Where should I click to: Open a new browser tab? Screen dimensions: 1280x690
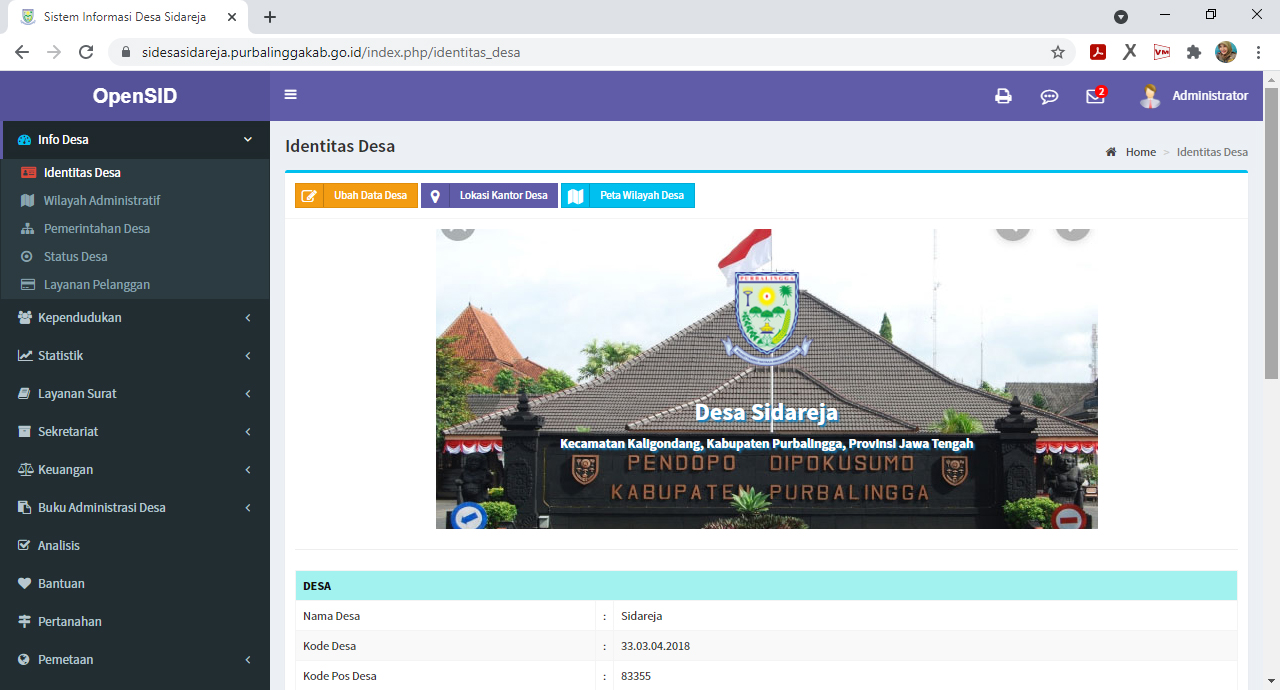tap(270, 17)
